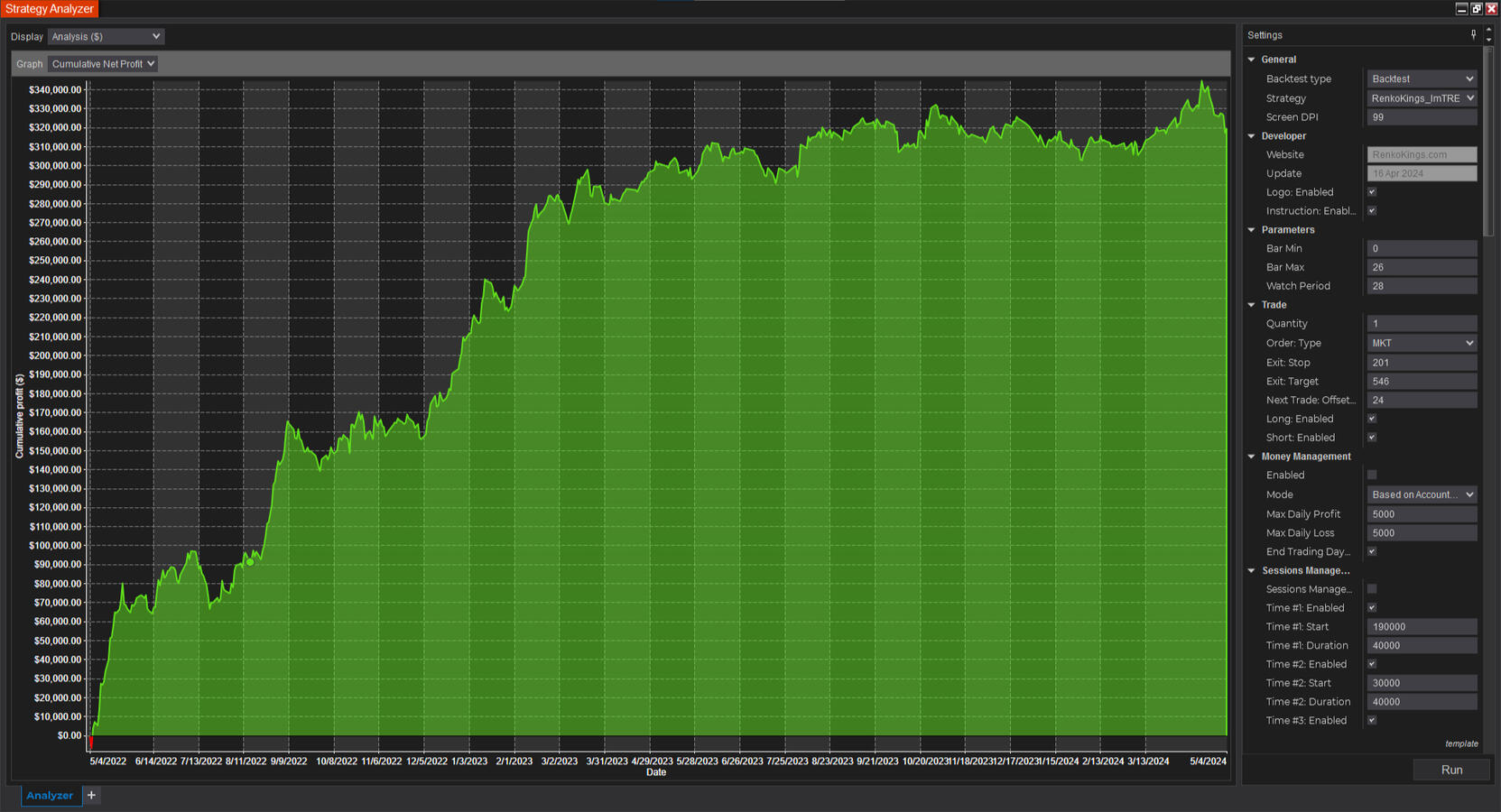Image resolution: width=1501 pixels, height=812 pixels.
Task: Restore the Strategy Analyzer window
Action: tap(1477, 8)
